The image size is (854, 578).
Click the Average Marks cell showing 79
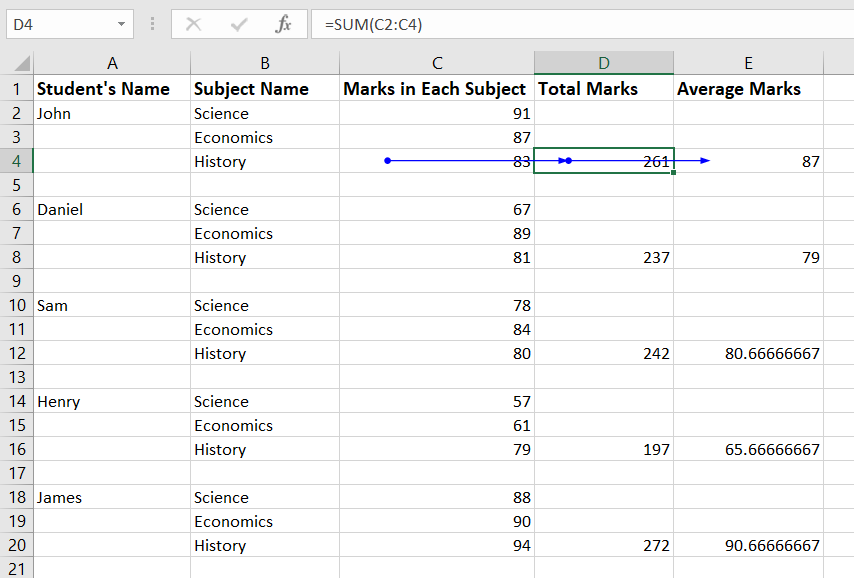tap(748, 257)
